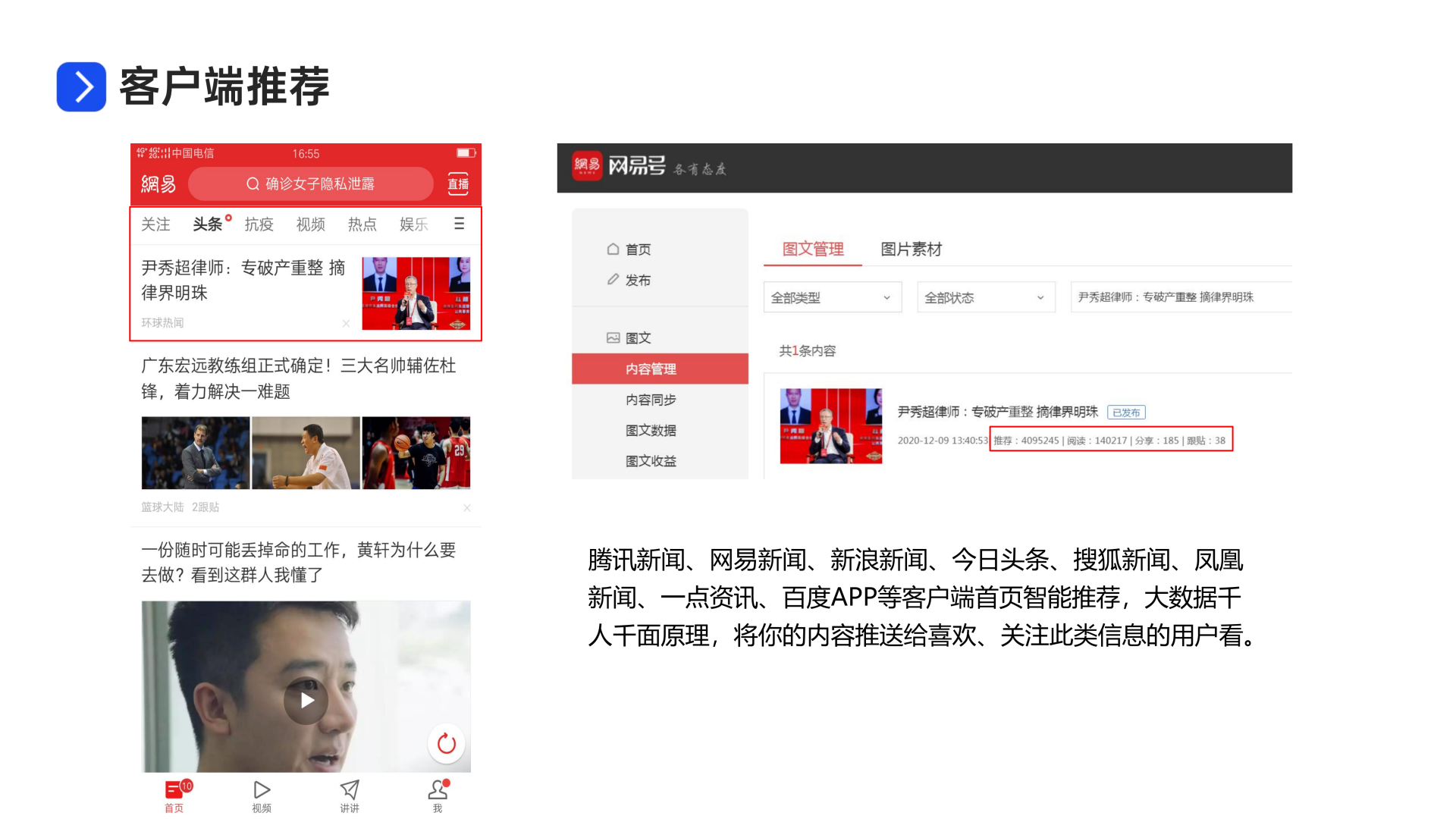Select the 热点 channel tab
This screenshot has width=1456, height=819.
coord(362,224)
